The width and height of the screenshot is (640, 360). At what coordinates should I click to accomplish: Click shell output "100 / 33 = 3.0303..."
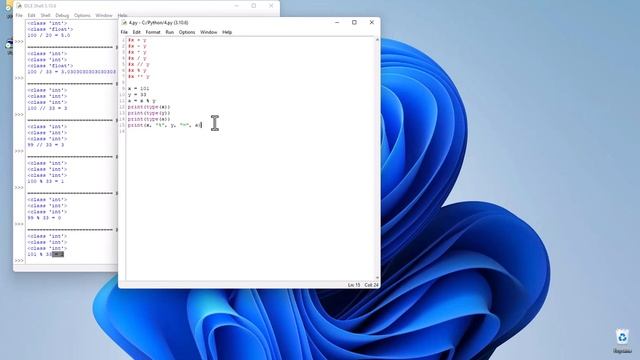tap(71, 72)
